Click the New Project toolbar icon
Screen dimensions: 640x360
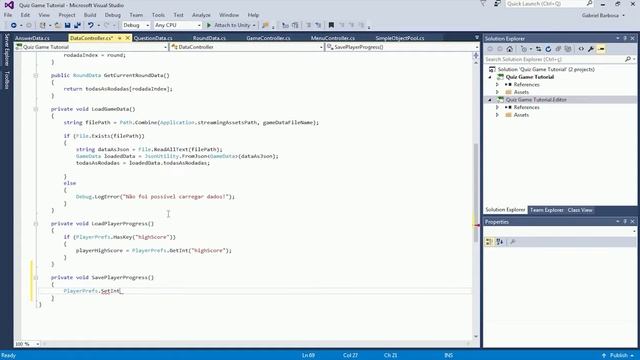42,25
